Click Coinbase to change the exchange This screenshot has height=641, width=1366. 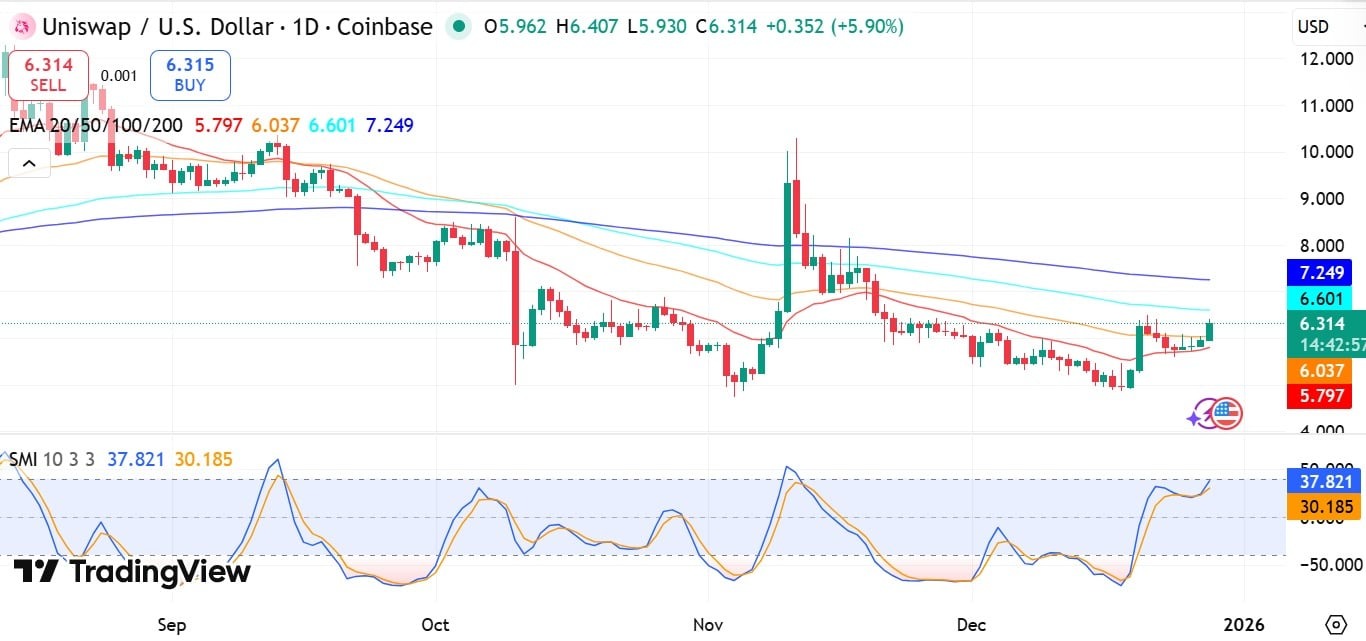(387, 27)
